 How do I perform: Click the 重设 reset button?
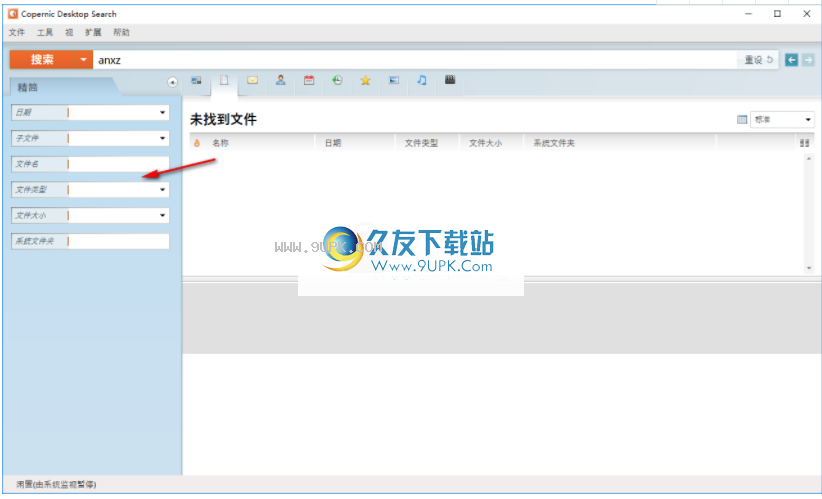pos(759,60)
